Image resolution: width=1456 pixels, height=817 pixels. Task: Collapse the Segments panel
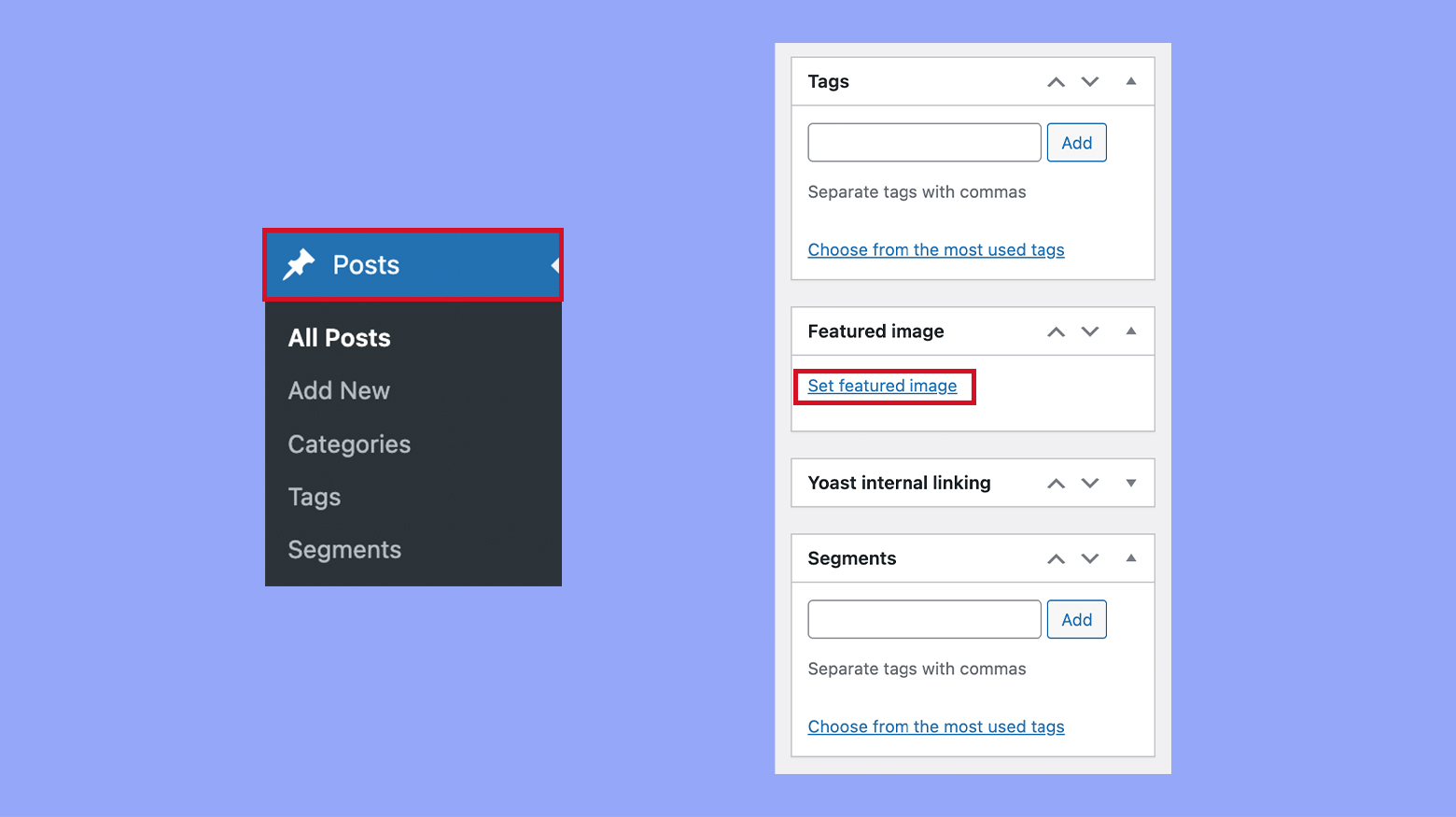point(1130,557)
